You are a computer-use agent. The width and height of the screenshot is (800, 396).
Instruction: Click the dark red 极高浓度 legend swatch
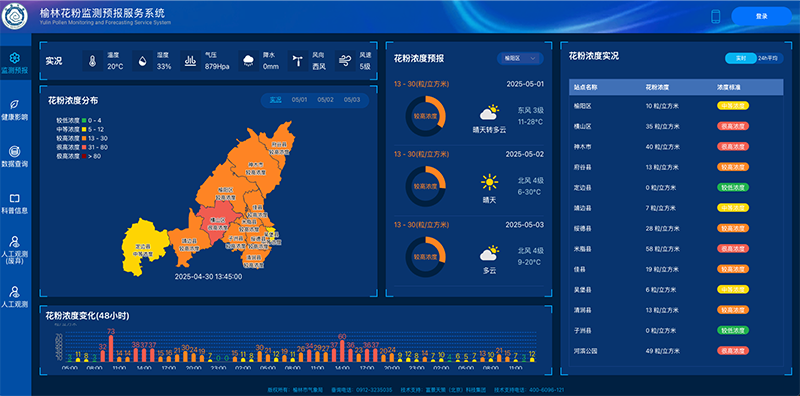84,156
